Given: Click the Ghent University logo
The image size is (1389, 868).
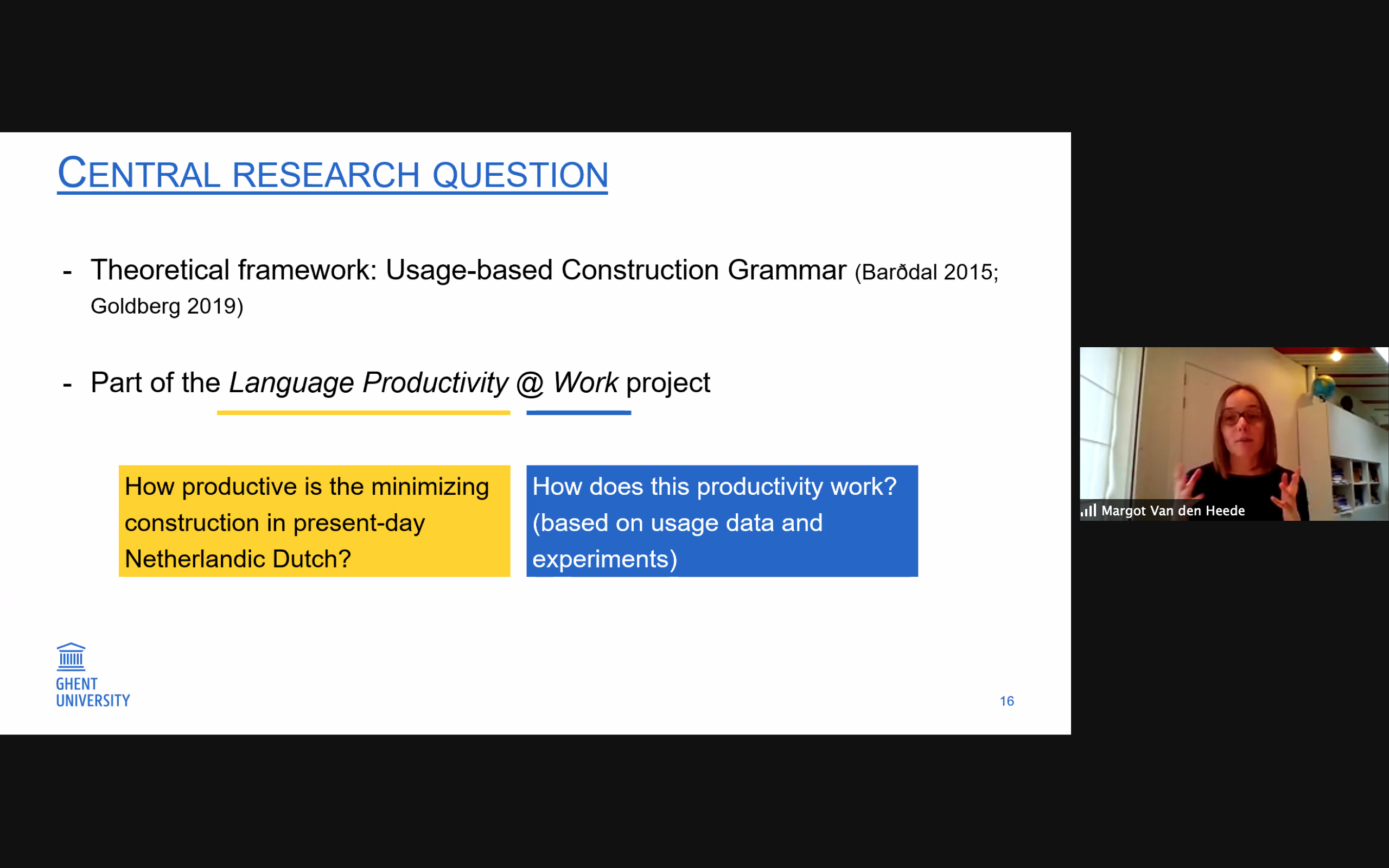Looking at the screenshot, I should coord(92,675).
